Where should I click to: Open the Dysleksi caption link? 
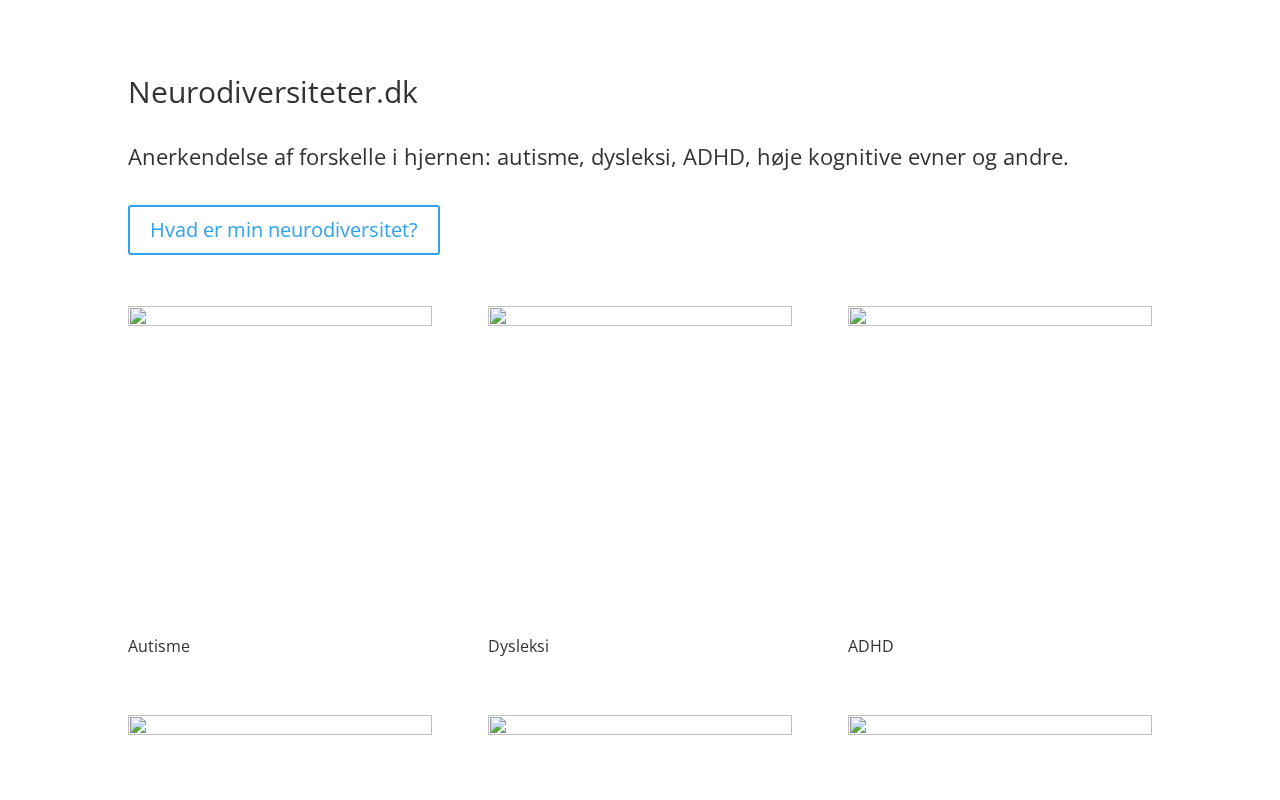click(518, 646)
